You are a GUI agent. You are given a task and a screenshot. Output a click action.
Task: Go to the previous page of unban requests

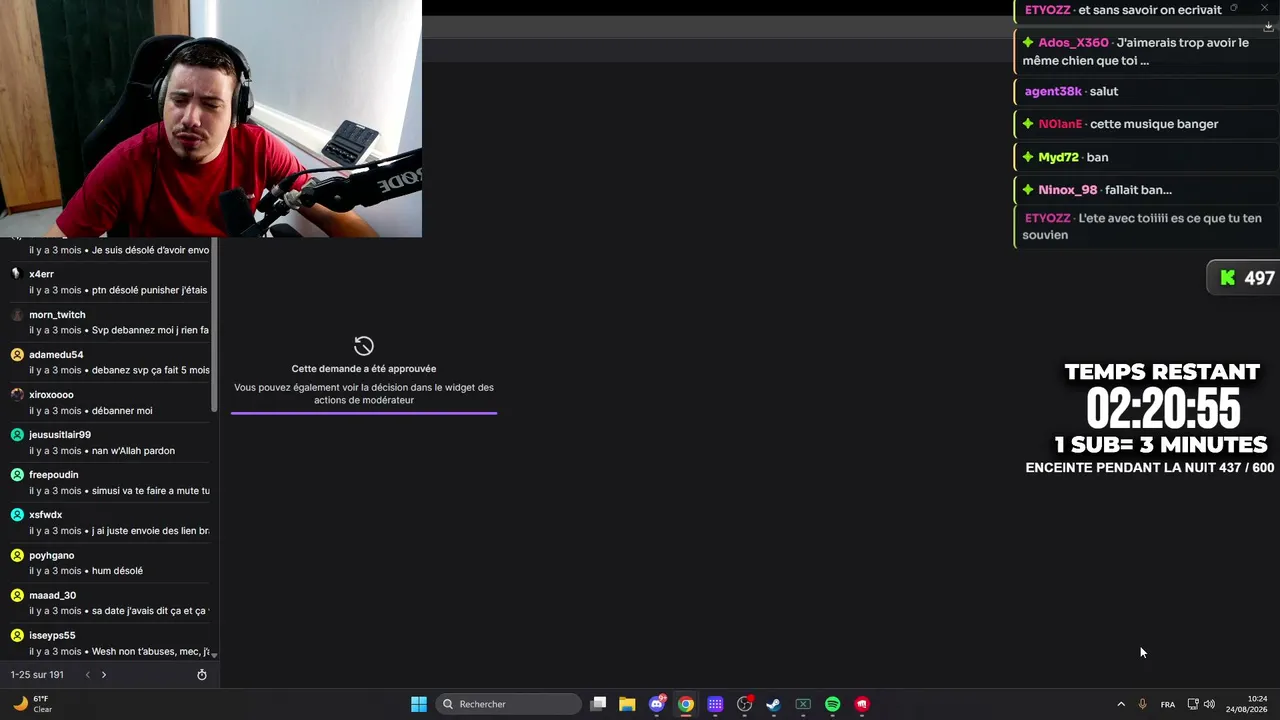click(87, 675)
